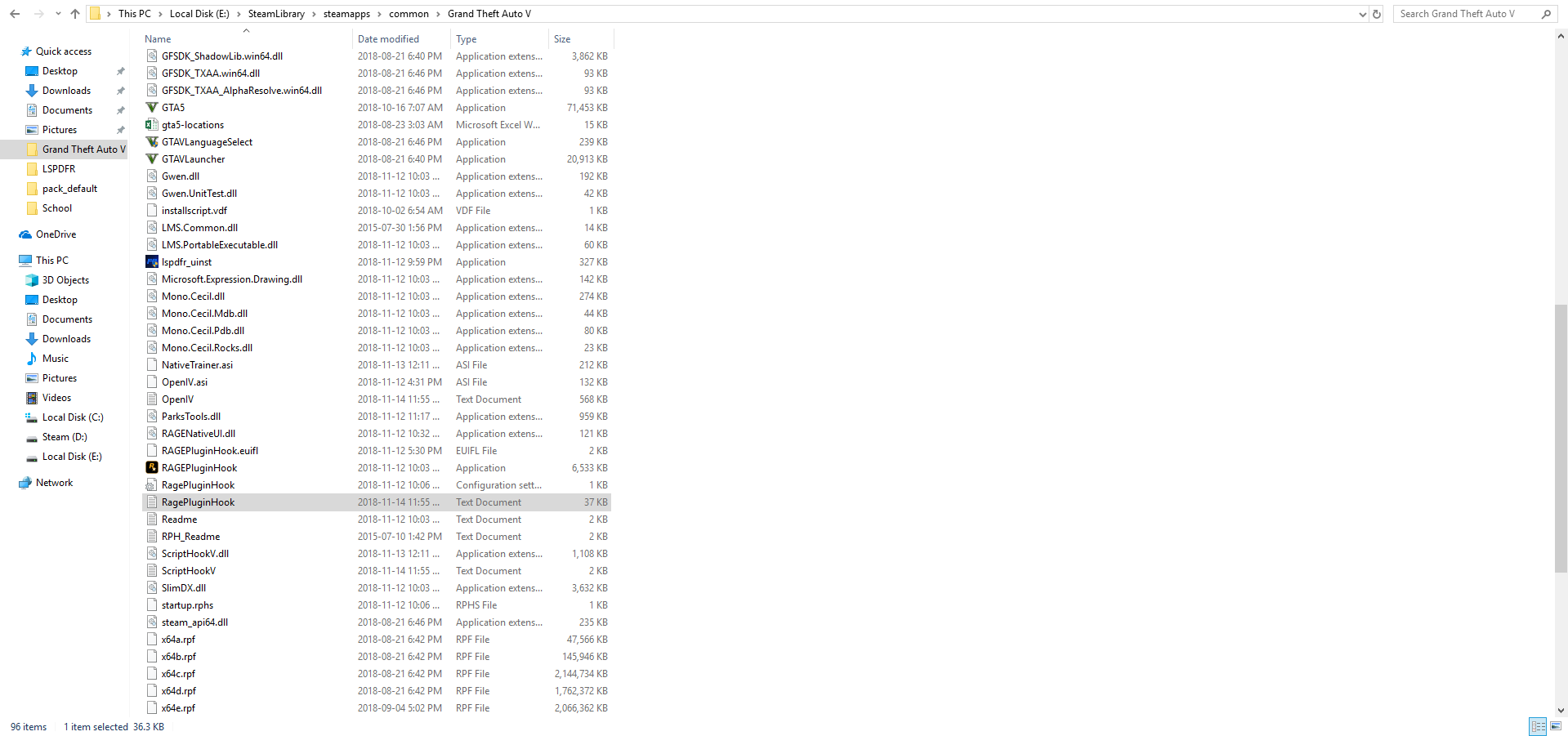
Task: Select the steam_api64.dll file
Action: [x=194, y=622]
